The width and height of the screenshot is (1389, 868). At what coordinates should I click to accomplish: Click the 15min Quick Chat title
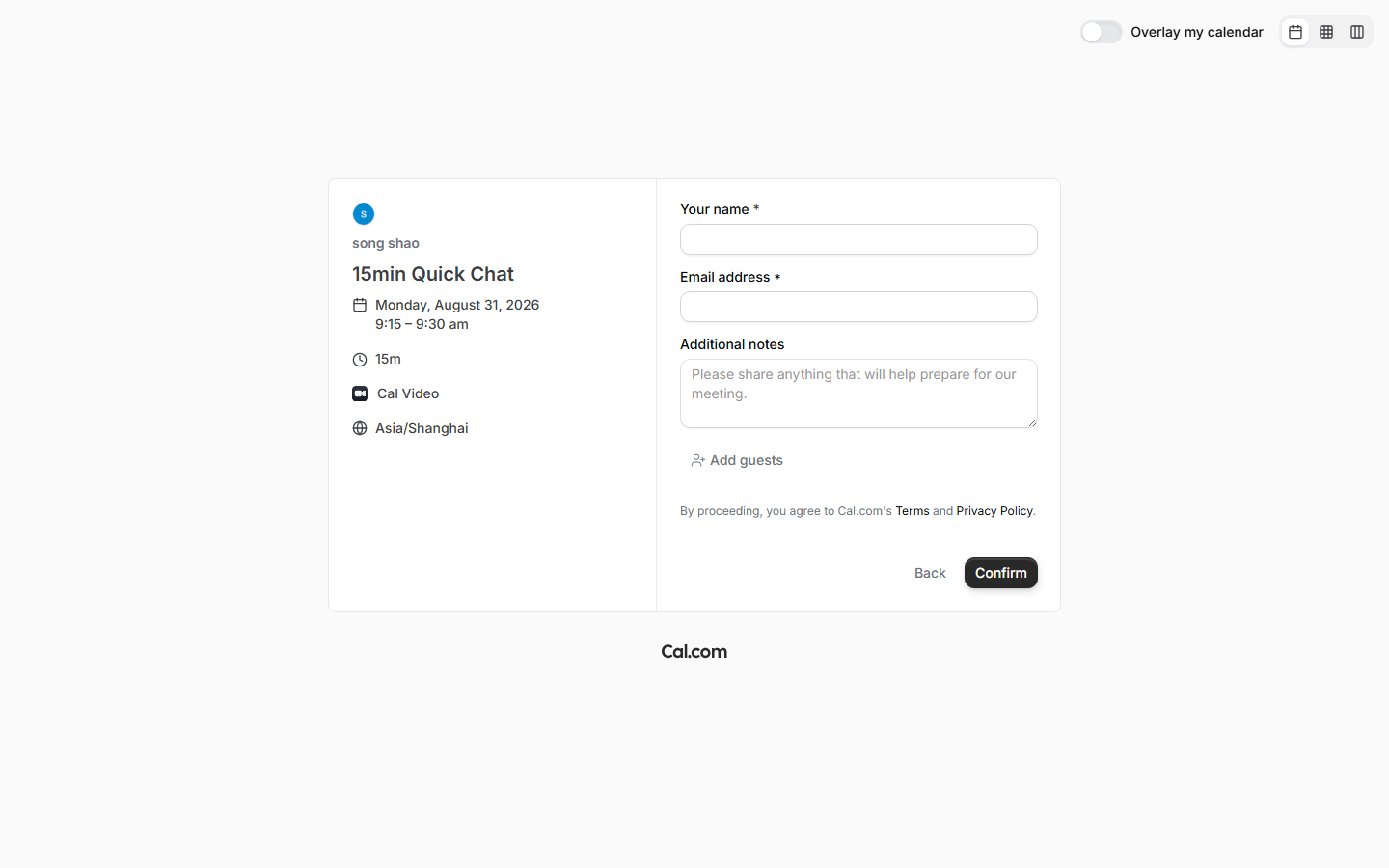click(x=433, y=274)
